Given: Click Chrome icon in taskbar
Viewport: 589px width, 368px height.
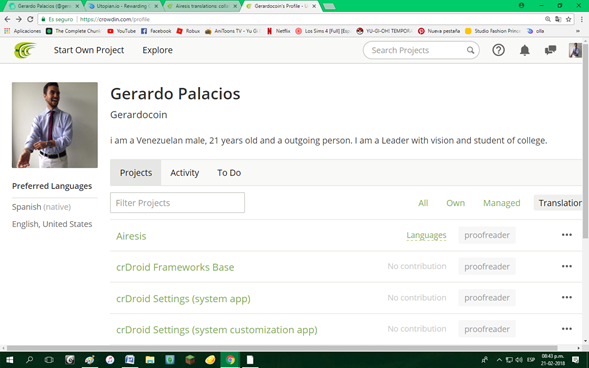Looking at the screenshot, I should click(230, 360).
